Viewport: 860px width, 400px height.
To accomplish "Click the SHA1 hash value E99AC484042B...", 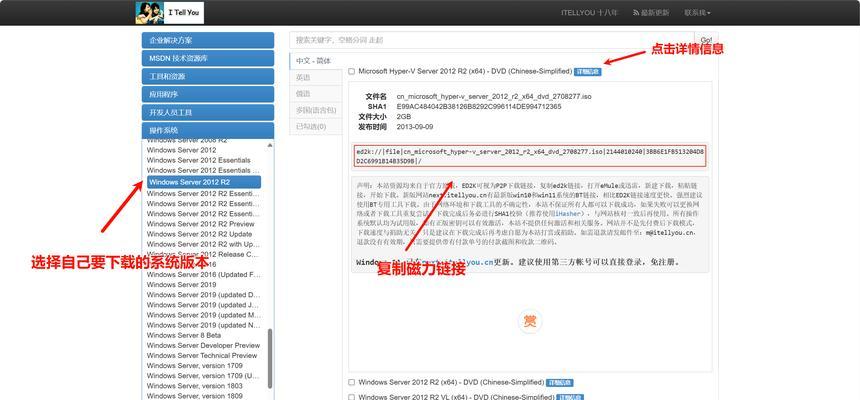I will [x=479, y=106].
